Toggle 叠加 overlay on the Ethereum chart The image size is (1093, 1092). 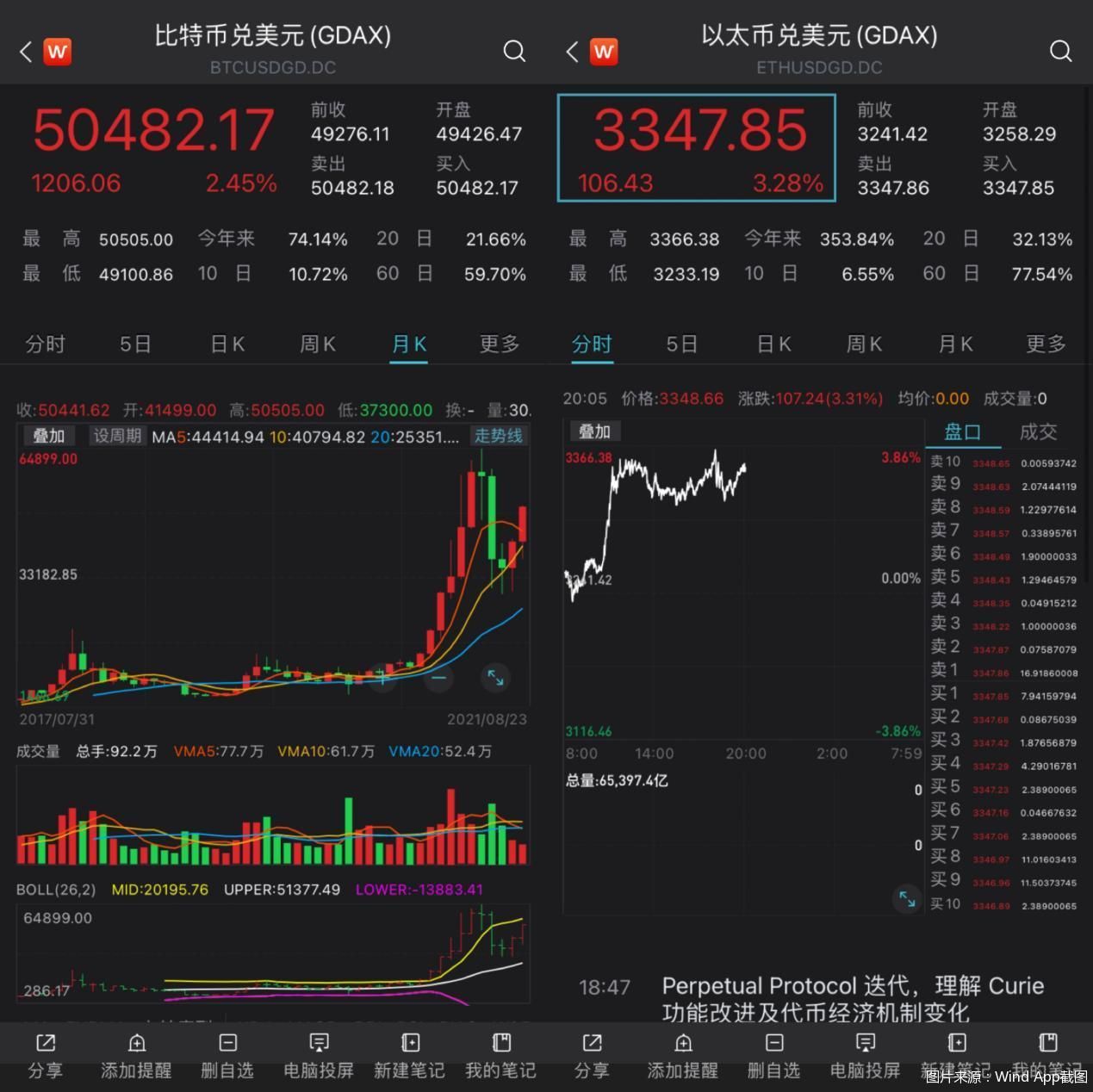pos(594,431)
